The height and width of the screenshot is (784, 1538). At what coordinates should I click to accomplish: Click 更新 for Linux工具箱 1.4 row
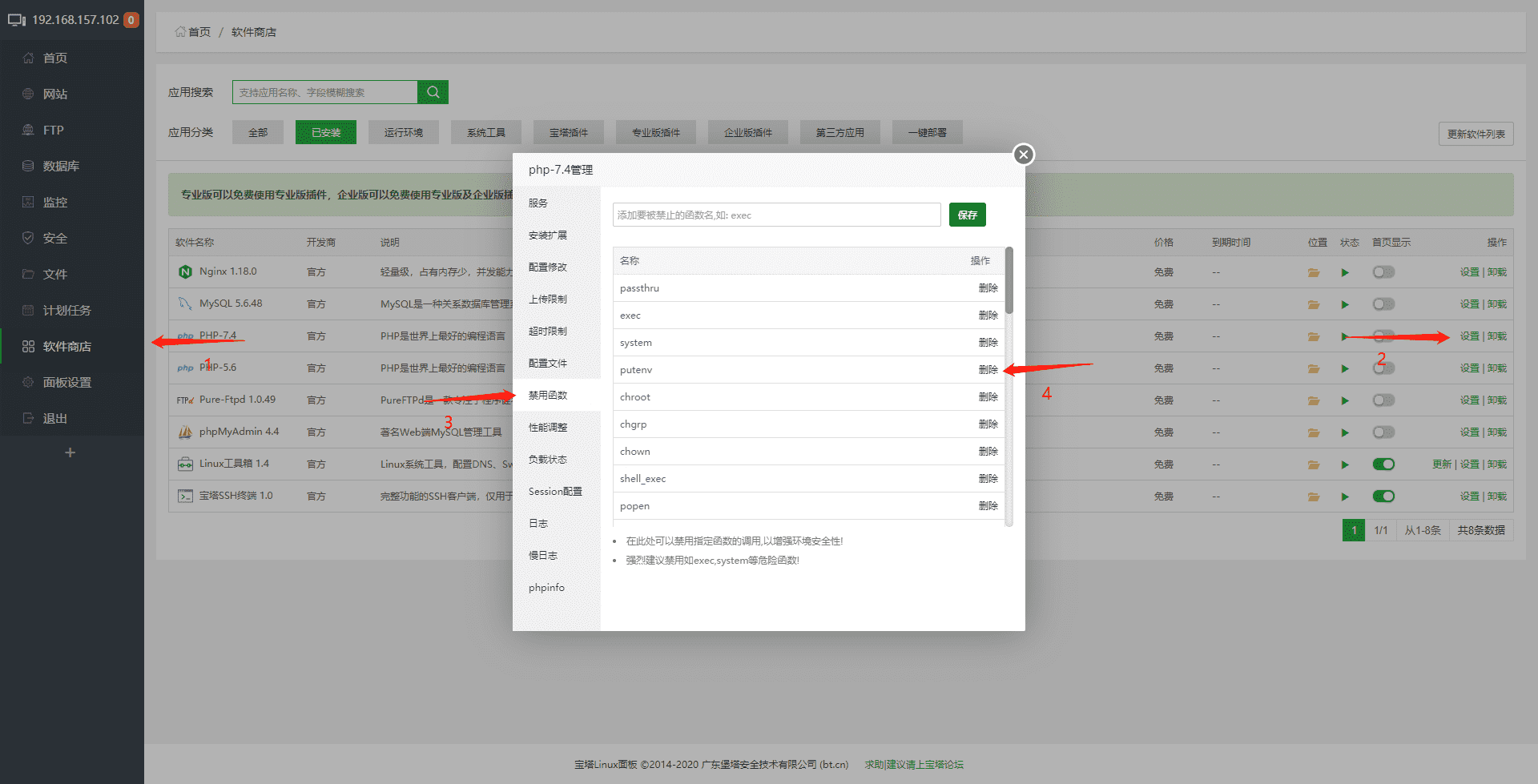click(1442, 464)
